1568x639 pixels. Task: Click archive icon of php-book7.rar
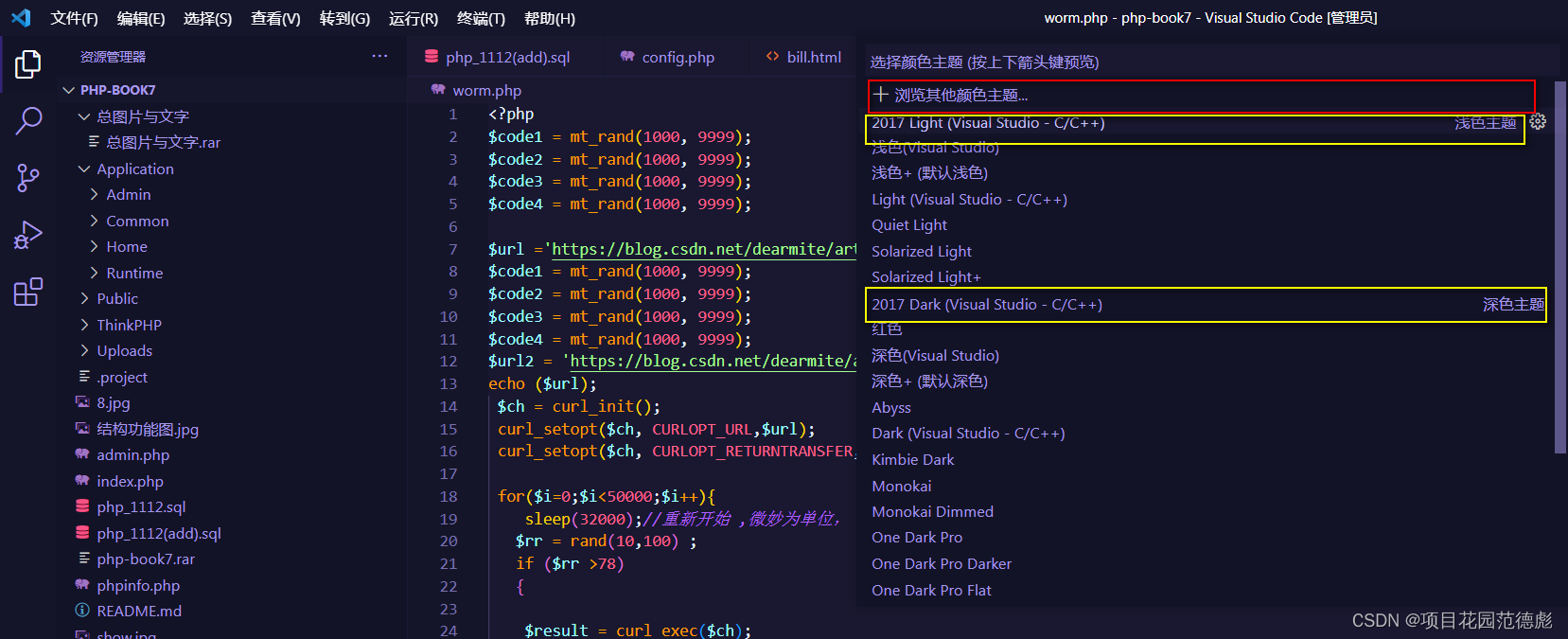coord(83,559)
